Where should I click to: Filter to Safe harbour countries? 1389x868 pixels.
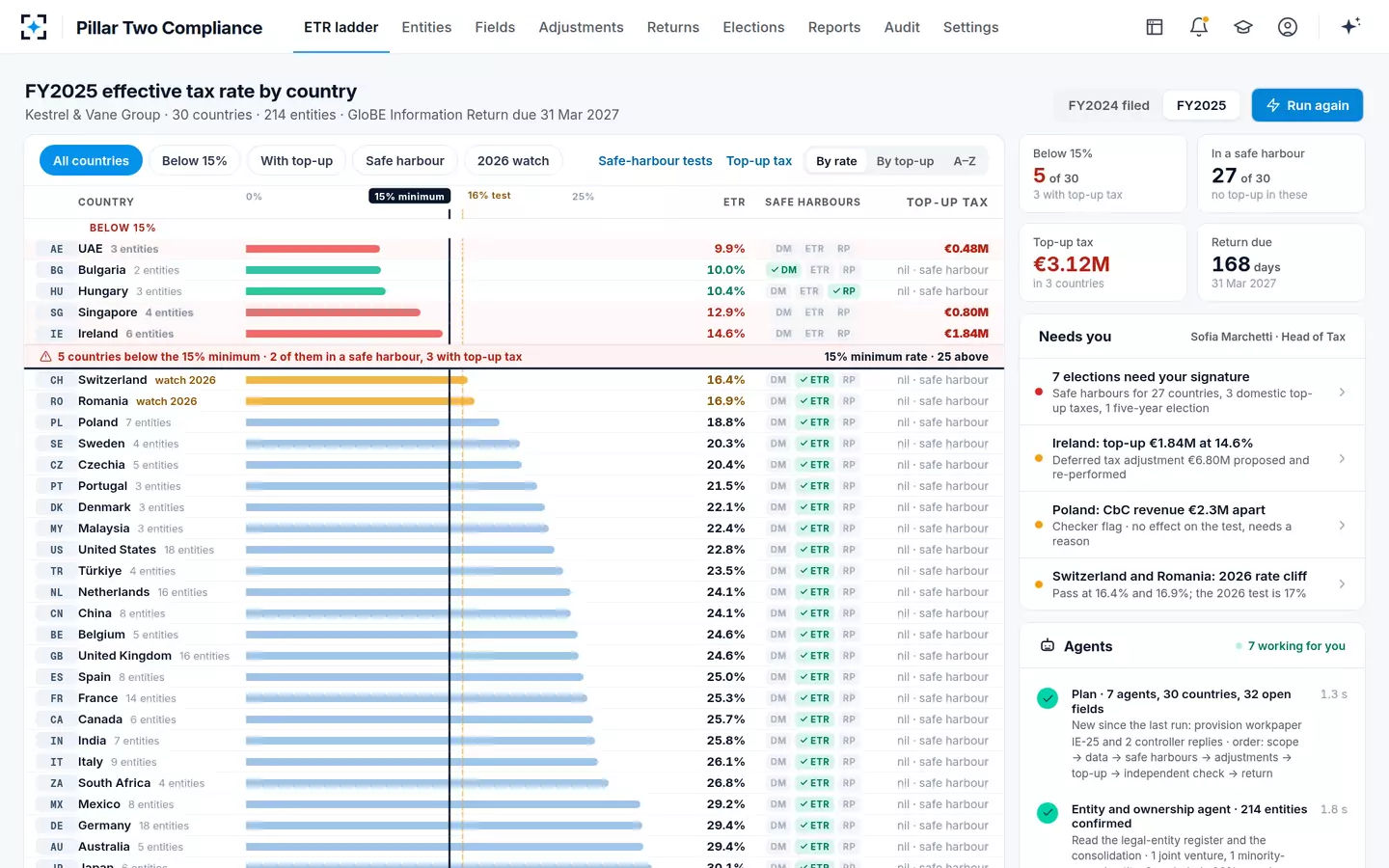[405, 160]
